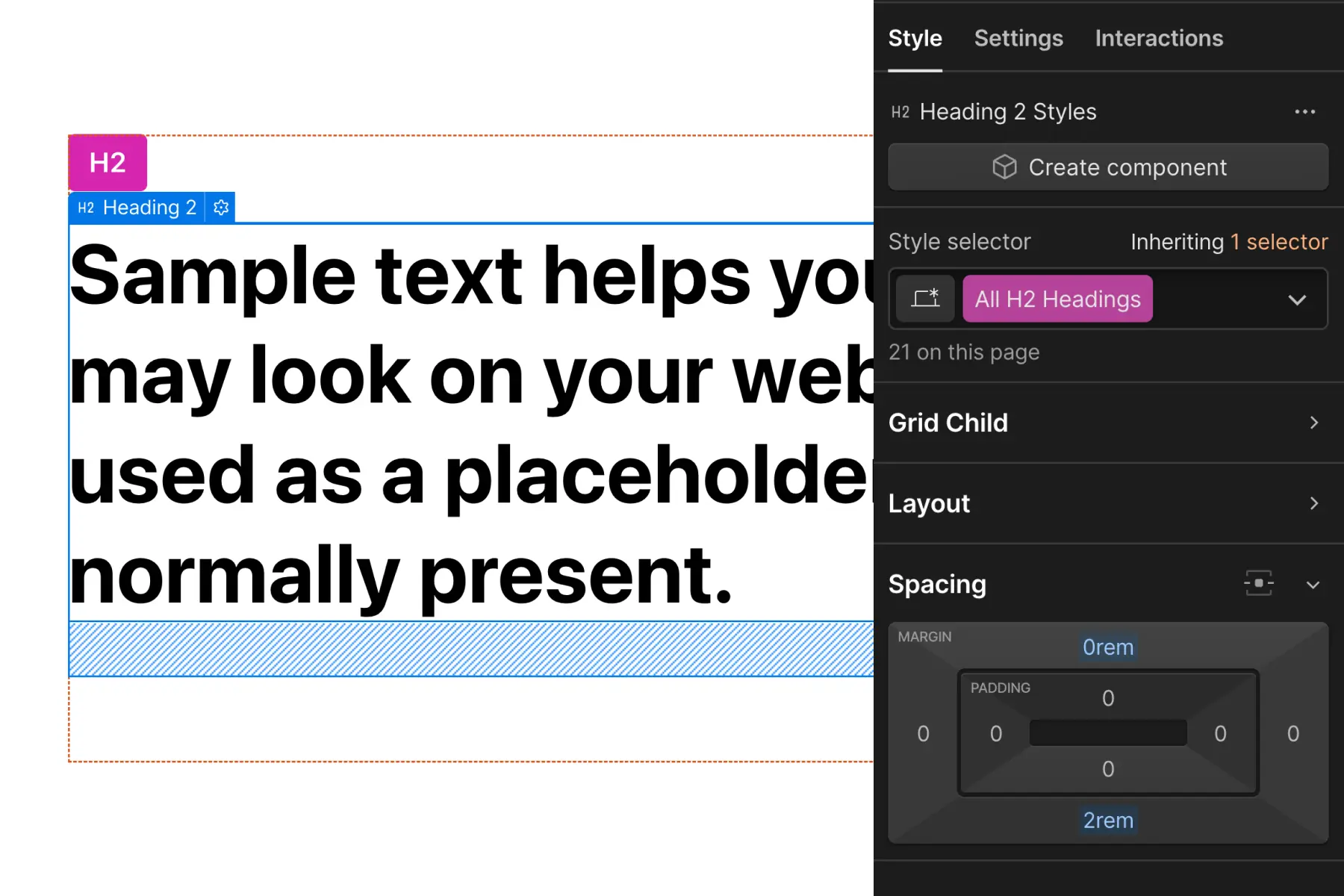Image resolution: width=1344 pixels, height=896 pixels.
Task: Switch to the Settings tab
Action: coord(1018,38)
